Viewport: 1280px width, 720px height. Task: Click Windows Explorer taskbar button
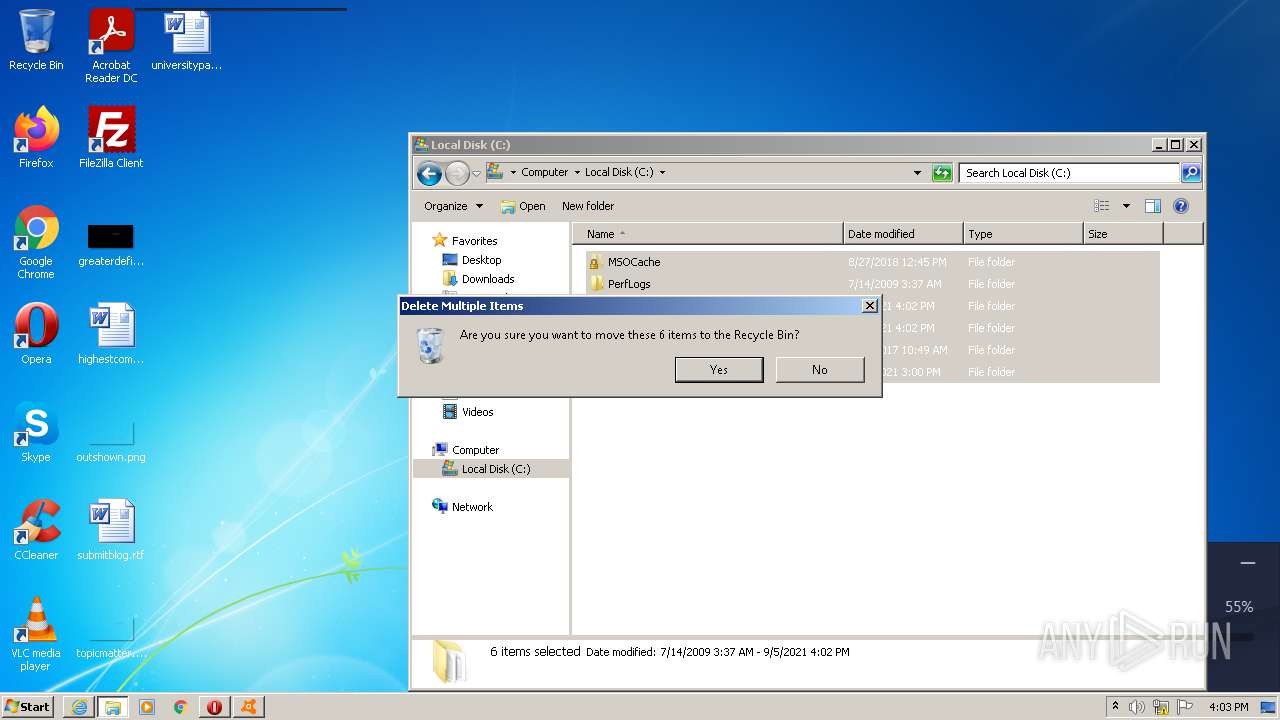click(x=113, y=707)
